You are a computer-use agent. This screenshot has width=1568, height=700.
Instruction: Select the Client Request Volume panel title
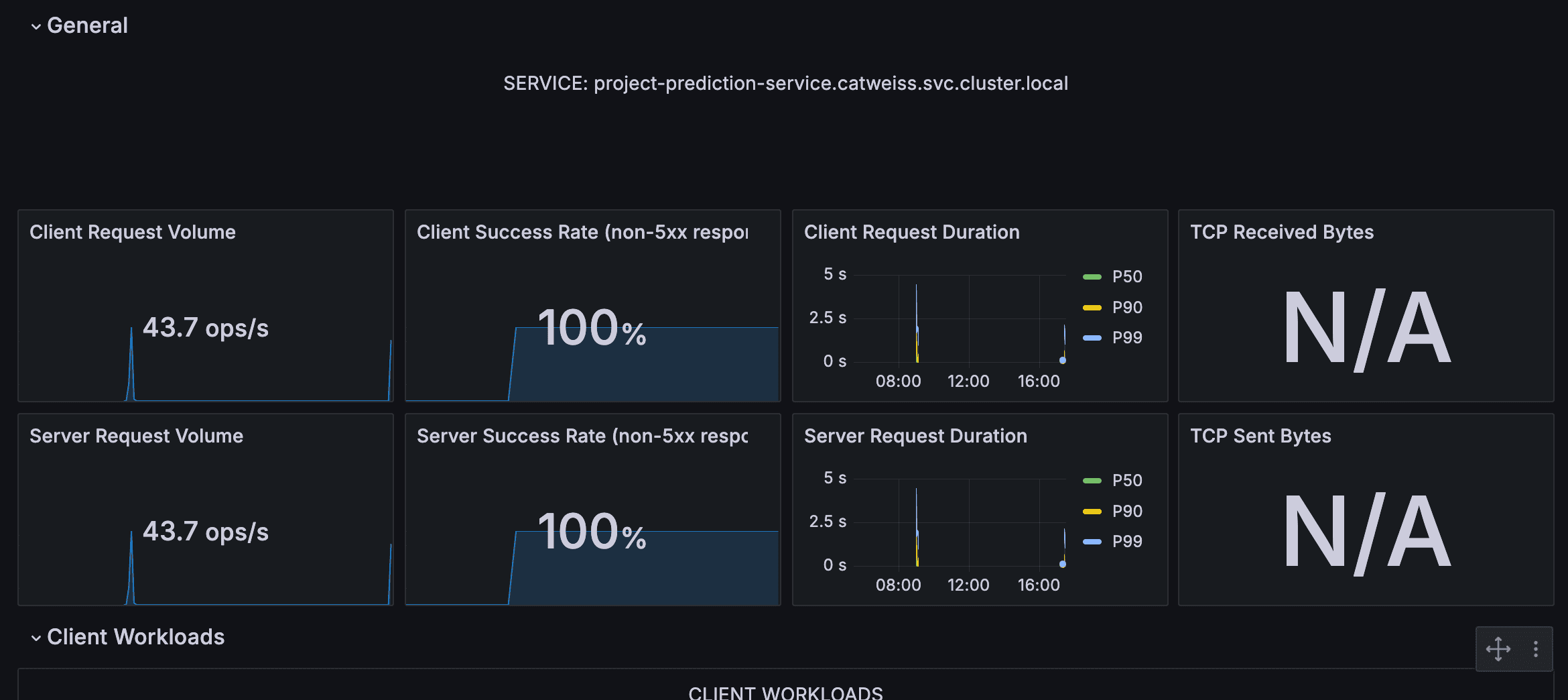click(x=132, y=231)
